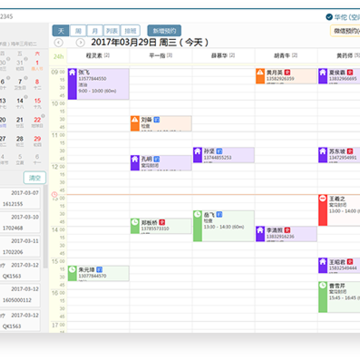Click the red badge next to 王昭君
The image size is (360, 360).
[350, 262]
